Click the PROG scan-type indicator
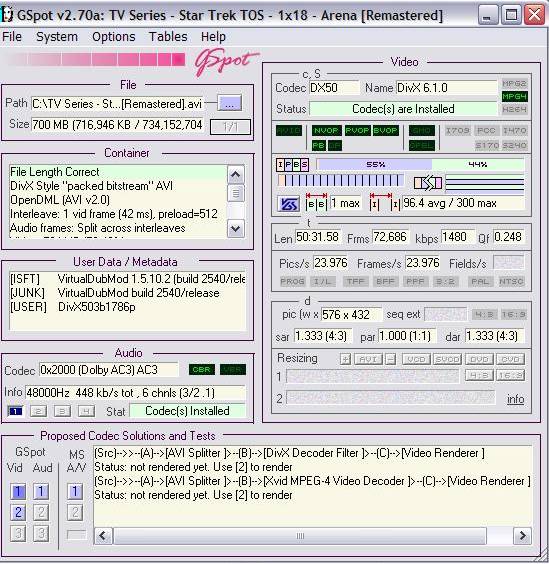 292,281
